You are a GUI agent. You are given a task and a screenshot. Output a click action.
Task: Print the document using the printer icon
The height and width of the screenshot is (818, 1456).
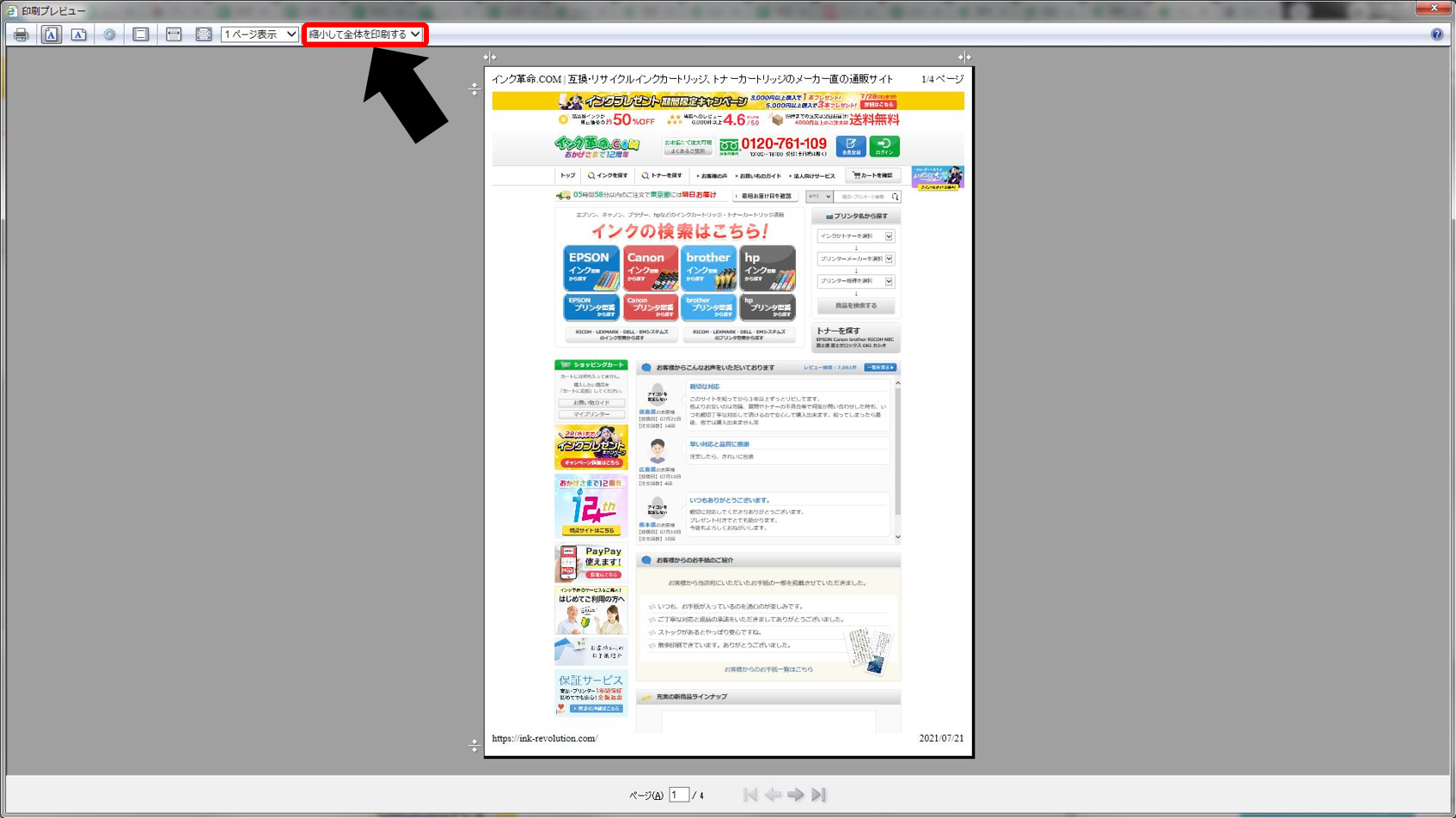pos(21,34)
